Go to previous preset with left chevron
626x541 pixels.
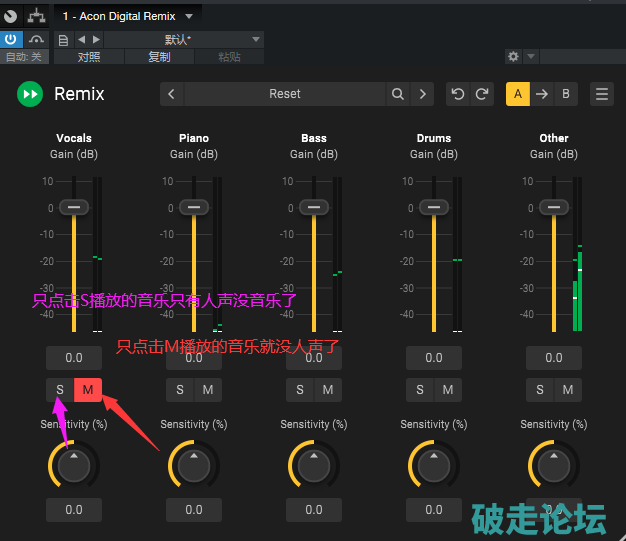172,94
